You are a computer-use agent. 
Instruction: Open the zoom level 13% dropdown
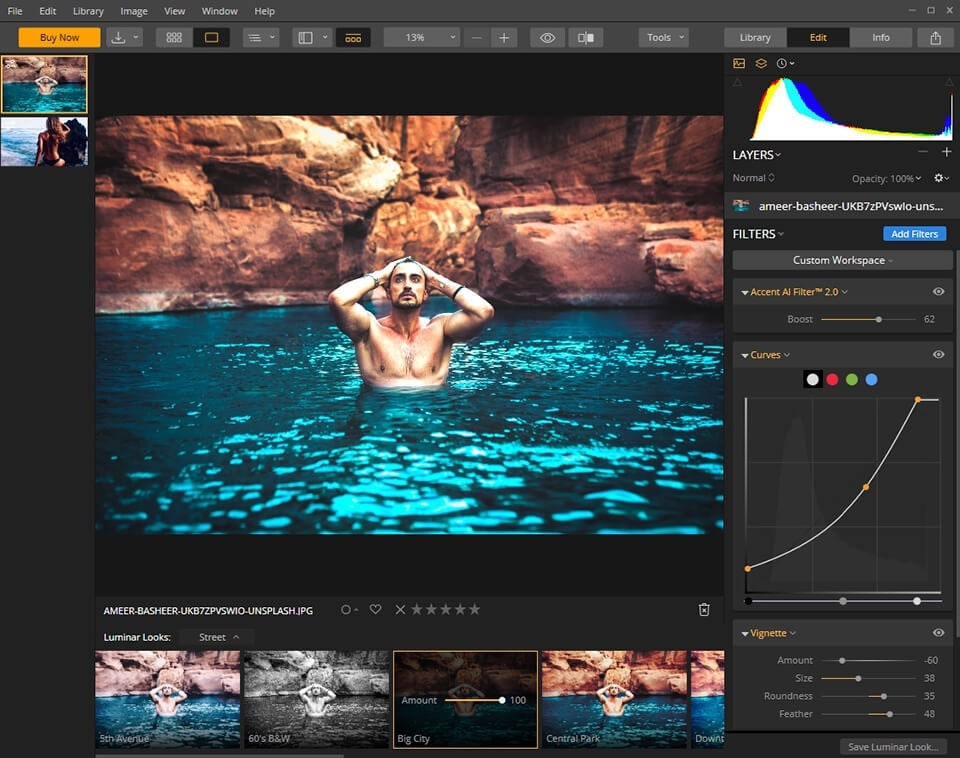pyautogui.click(x=422, y=38)
